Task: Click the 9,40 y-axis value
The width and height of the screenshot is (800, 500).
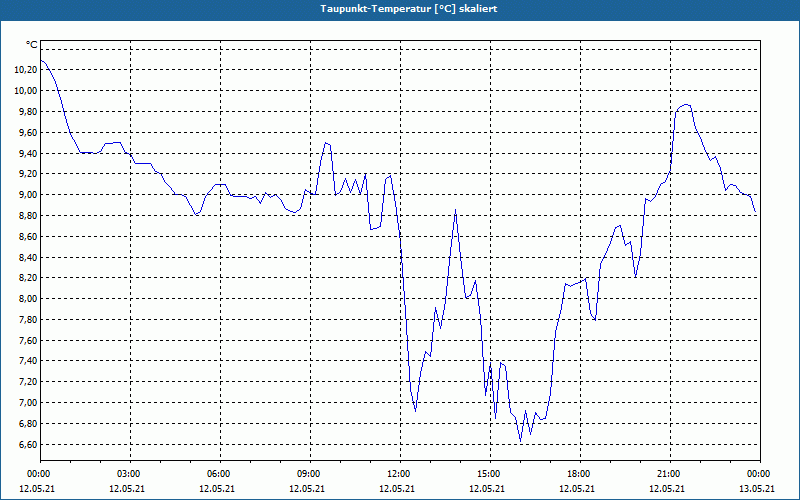Action: [x=28, y=154]
